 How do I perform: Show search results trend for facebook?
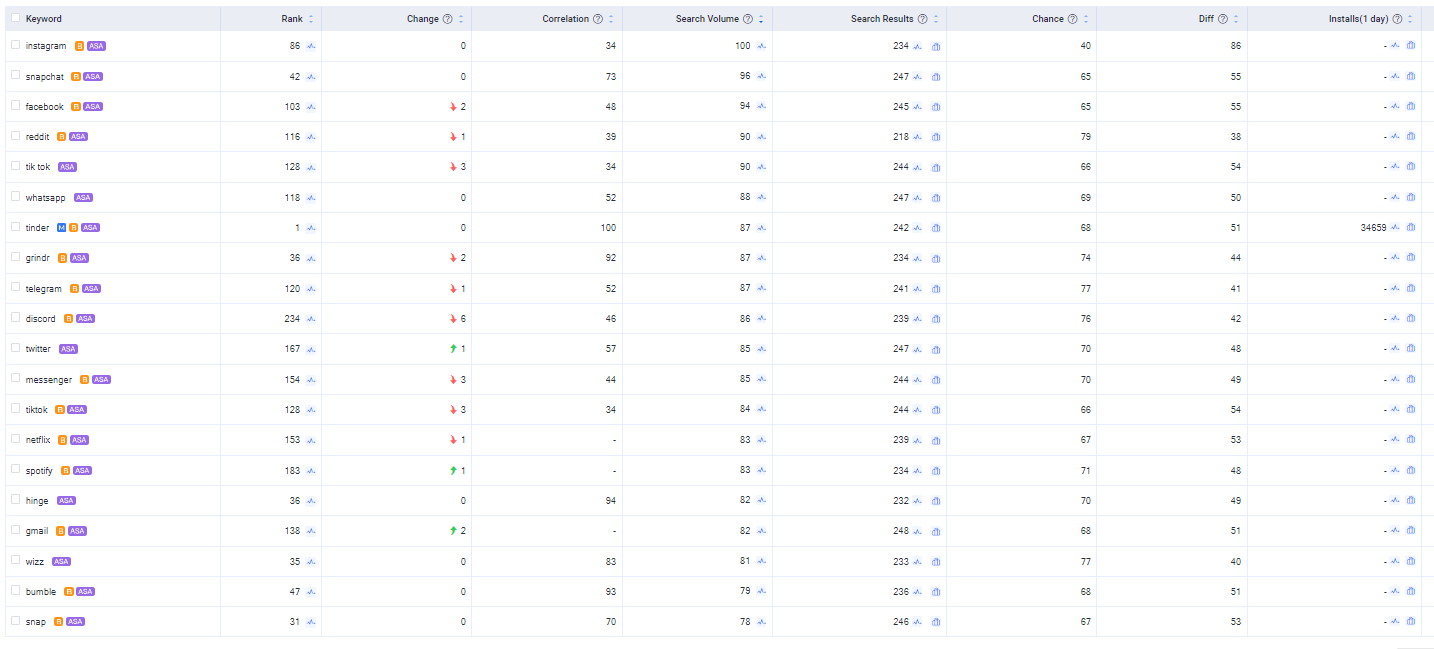coord(918,107)
